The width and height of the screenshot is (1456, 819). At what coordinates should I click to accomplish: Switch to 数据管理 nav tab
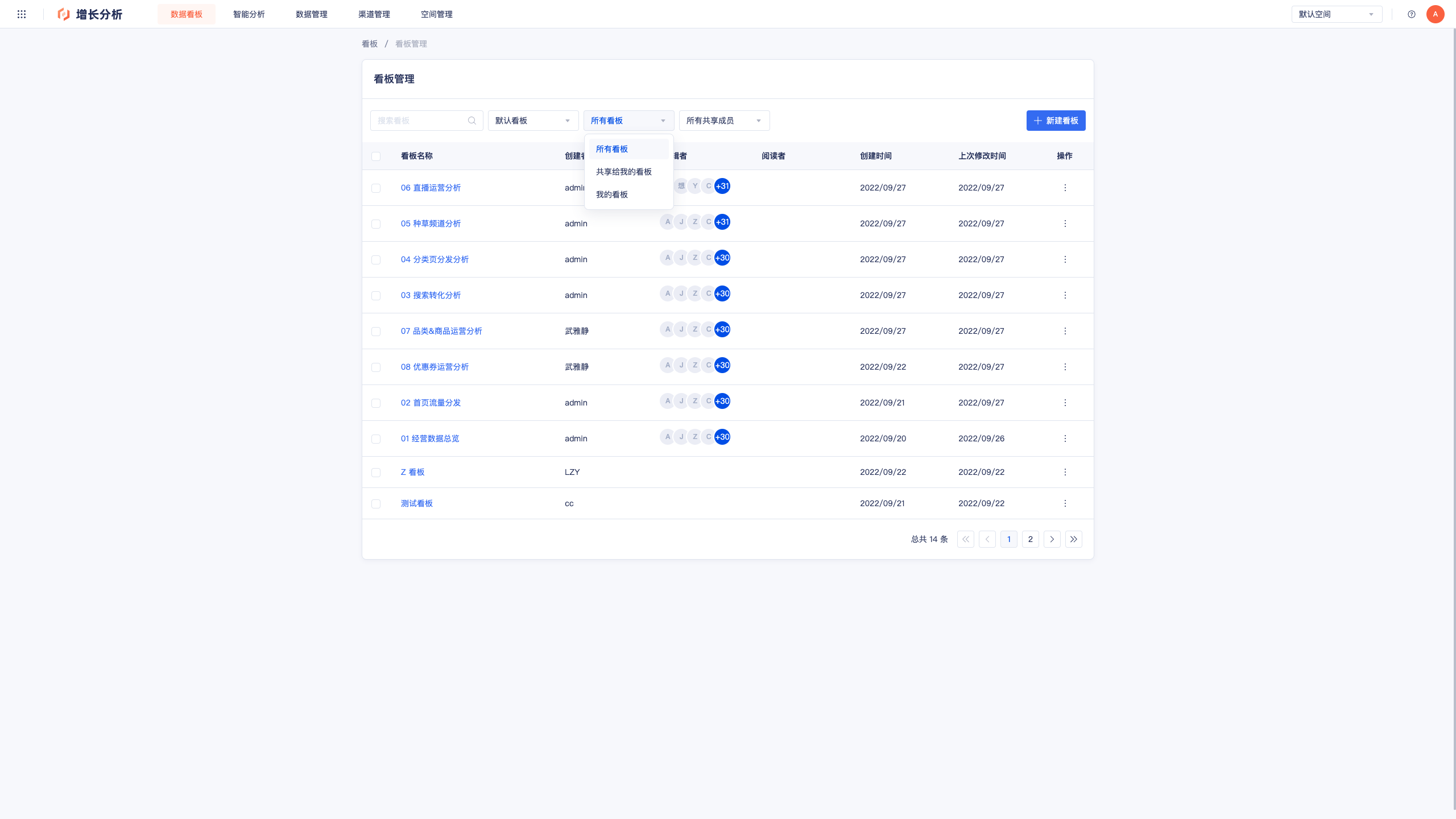pos(312,14)
